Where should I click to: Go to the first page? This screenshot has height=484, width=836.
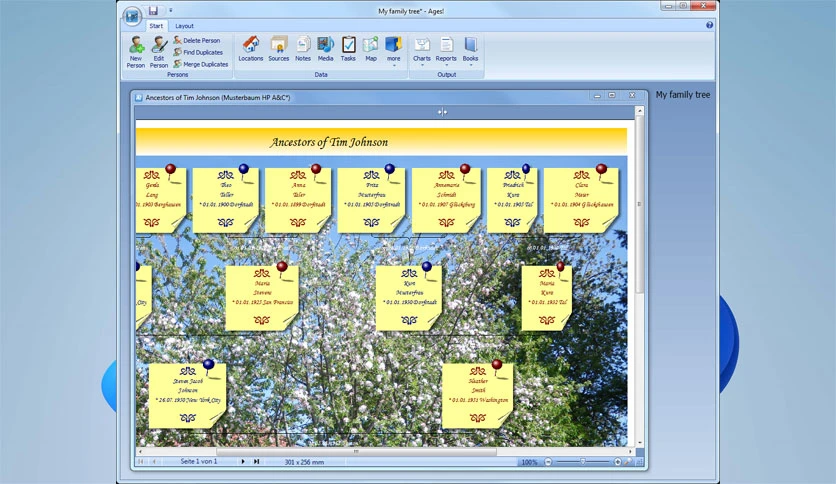141,462
